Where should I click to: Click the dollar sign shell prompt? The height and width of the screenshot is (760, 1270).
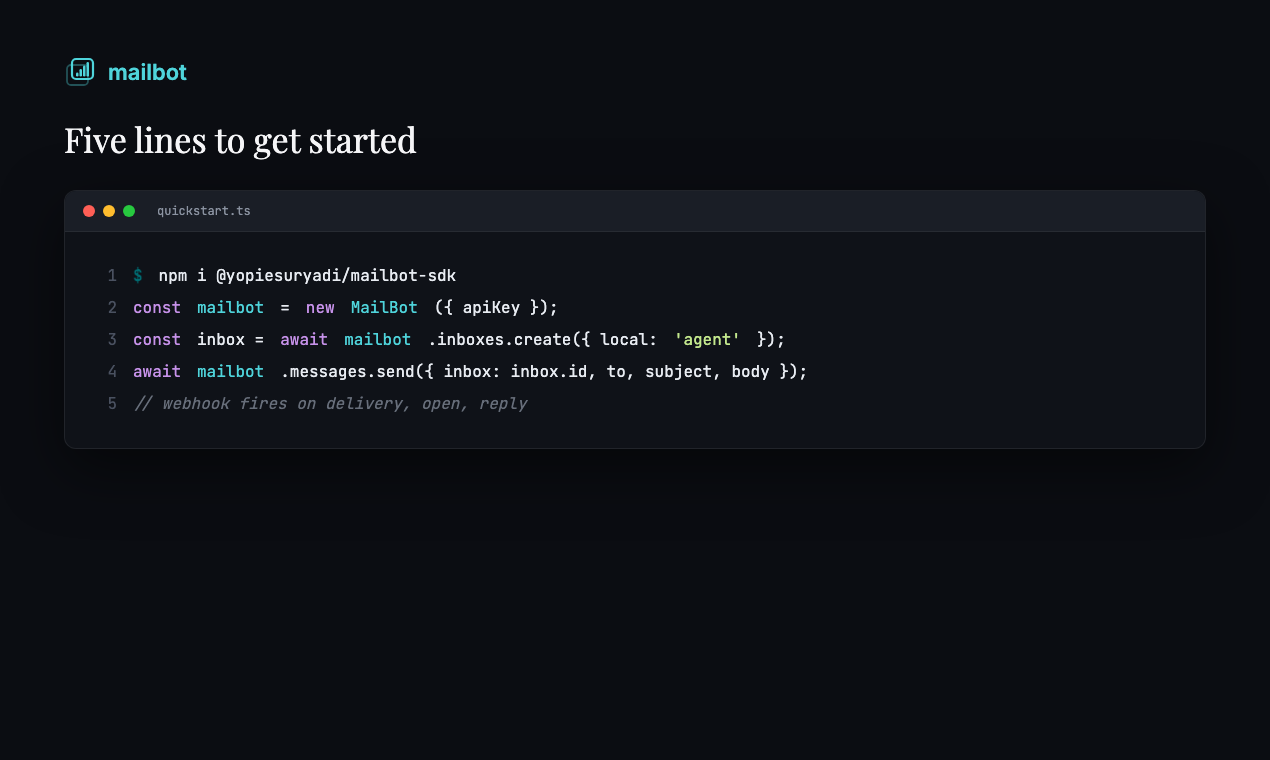[138, 275]
